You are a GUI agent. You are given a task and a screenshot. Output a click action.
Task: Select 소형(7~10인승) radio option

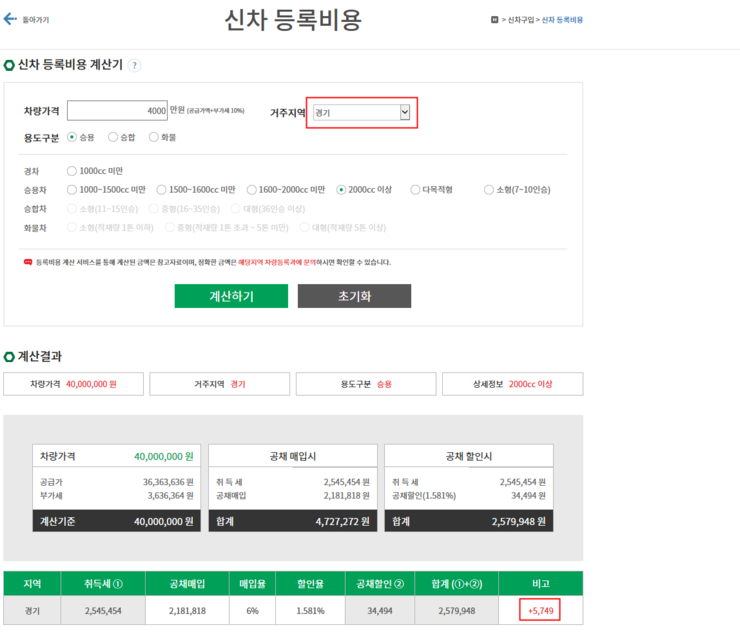[x=489, y=189]
